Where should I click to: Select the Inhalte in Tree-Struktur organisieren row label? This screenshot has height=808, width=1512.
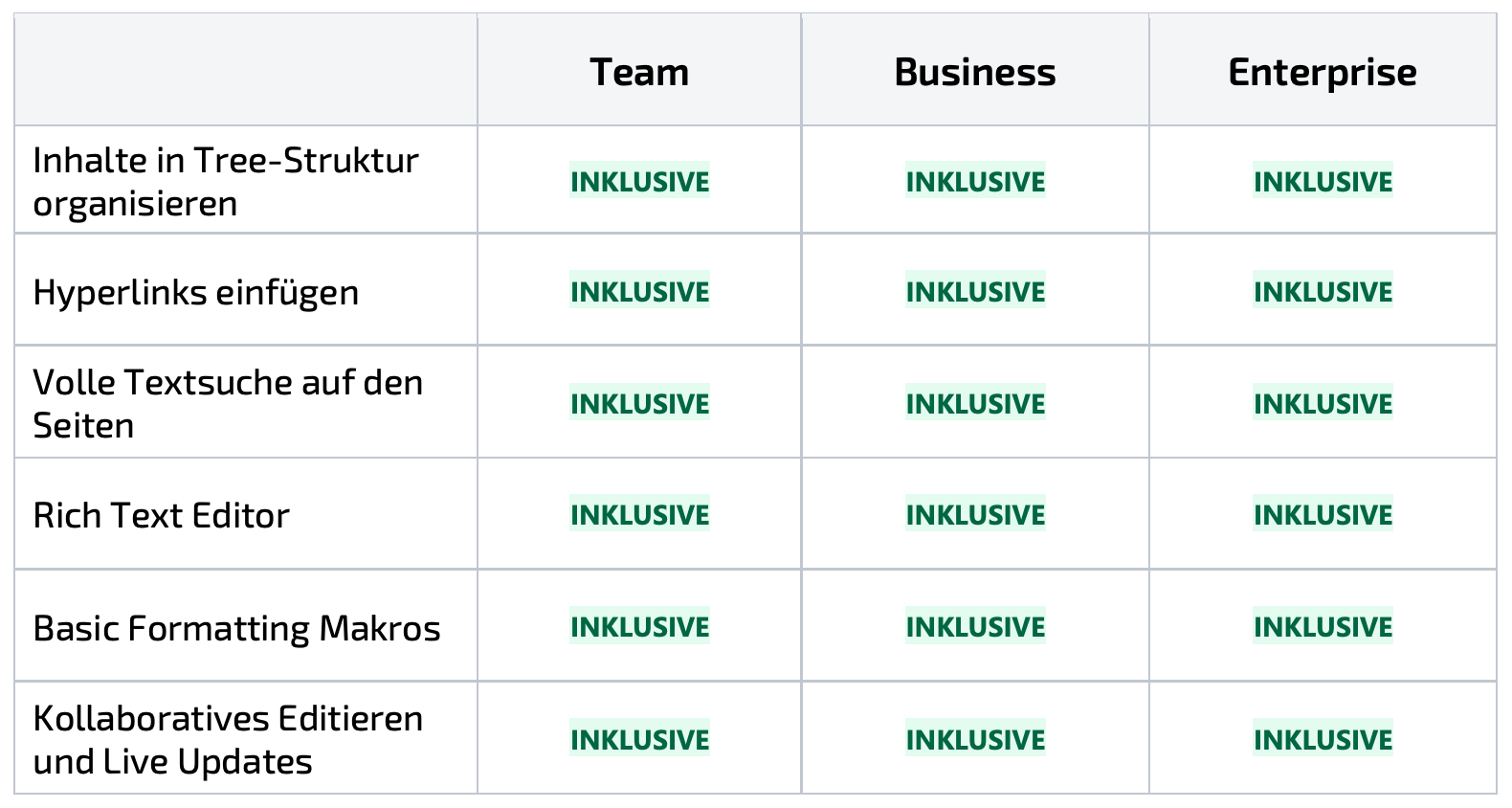[x=226, y=182]
